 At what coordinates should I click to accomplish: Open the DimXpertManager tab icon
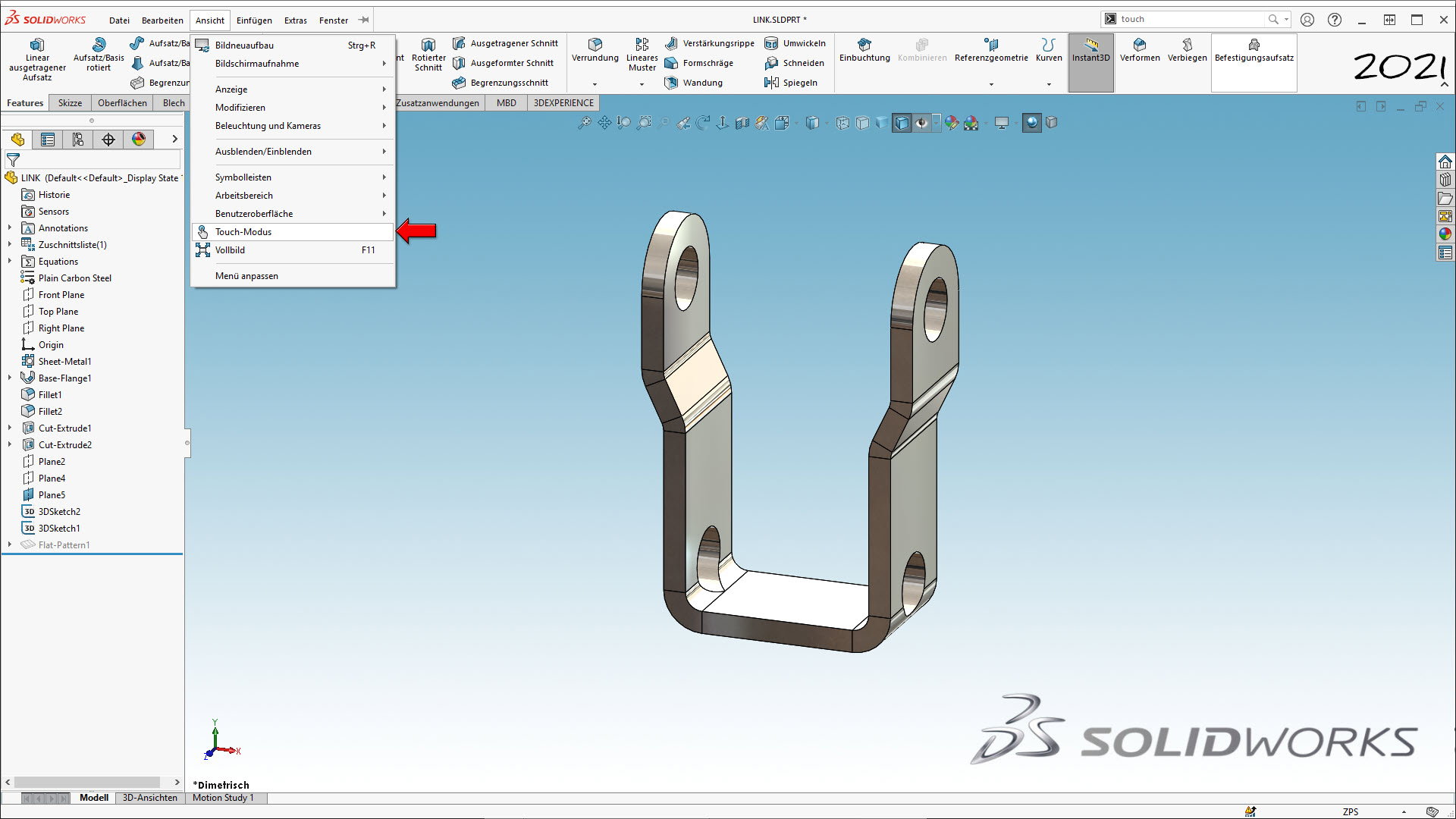click(x=108, y=140)
